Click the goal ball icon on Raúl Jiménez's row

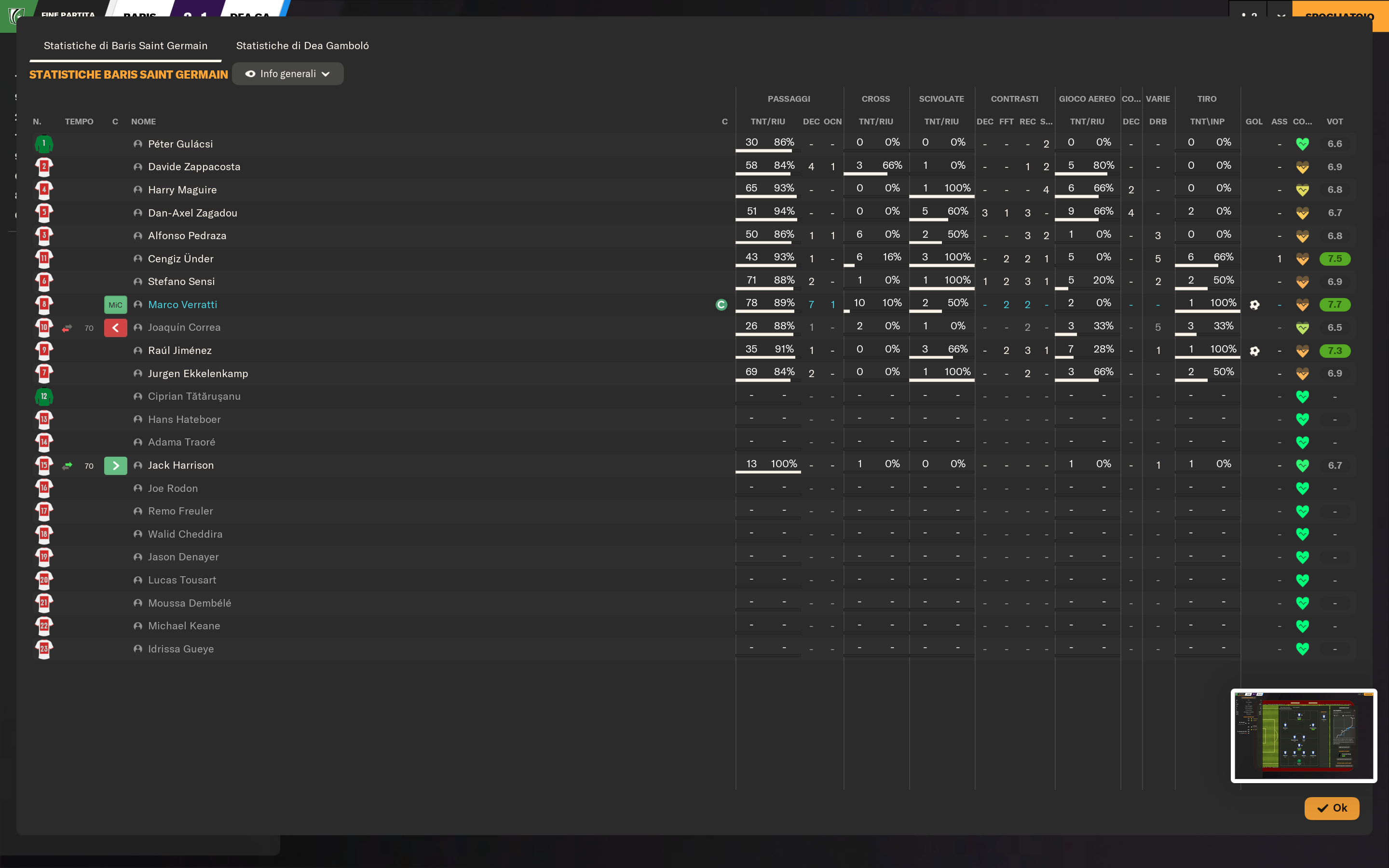(1254, 351)
